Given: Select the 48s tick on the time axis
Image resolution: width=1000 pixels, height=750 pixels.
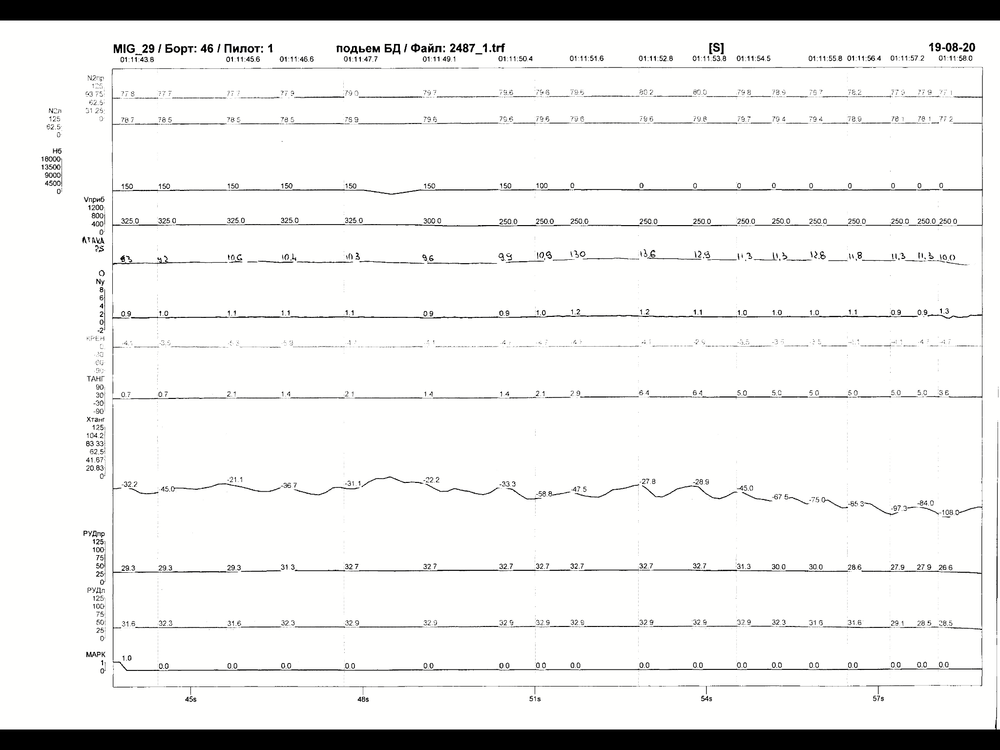Looking at the screenshot, I should 362,699.
